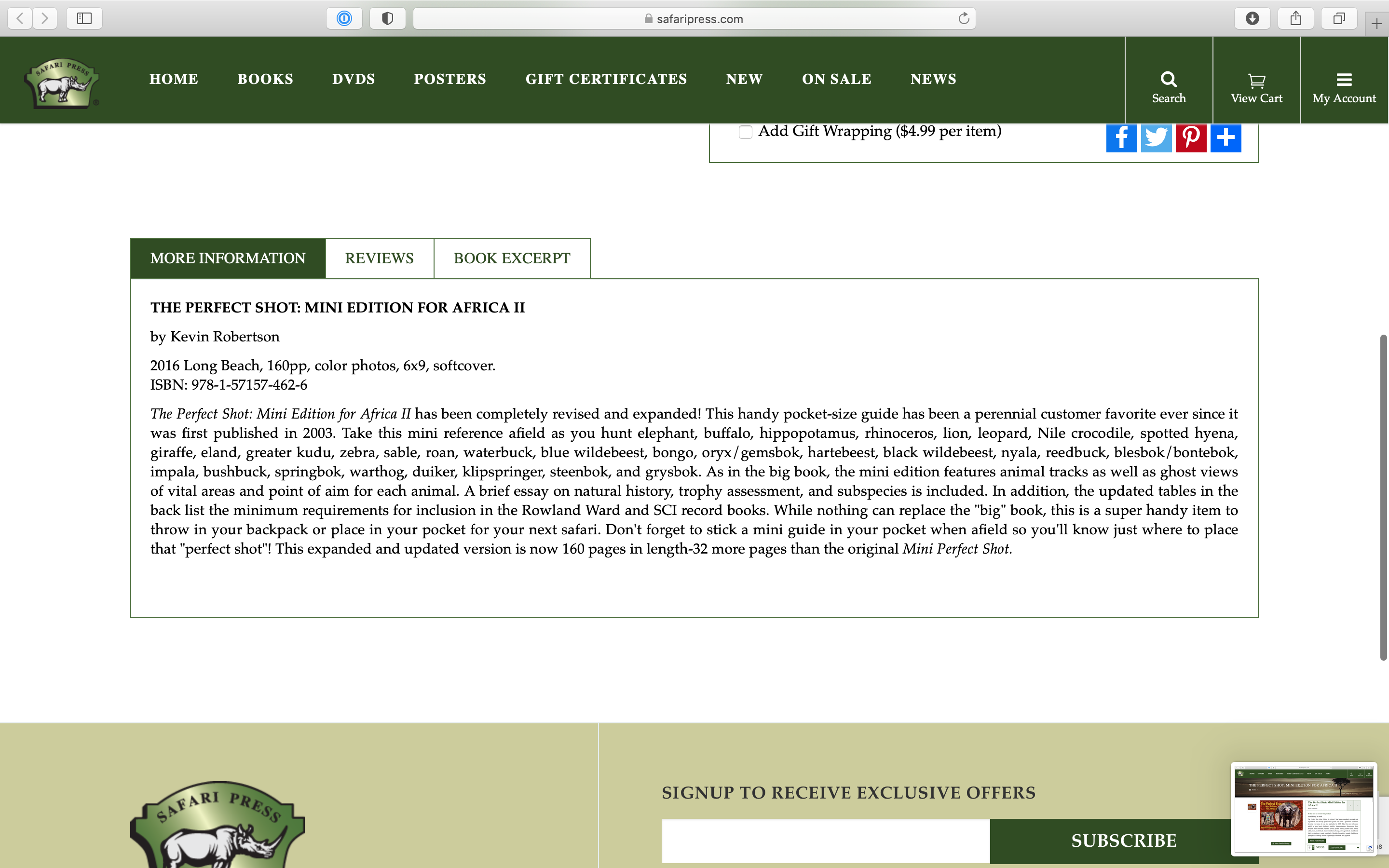Open GIFT CERTIFICATES page
Viewport: 1389px width, 868px height.
(x=606, y=79)
